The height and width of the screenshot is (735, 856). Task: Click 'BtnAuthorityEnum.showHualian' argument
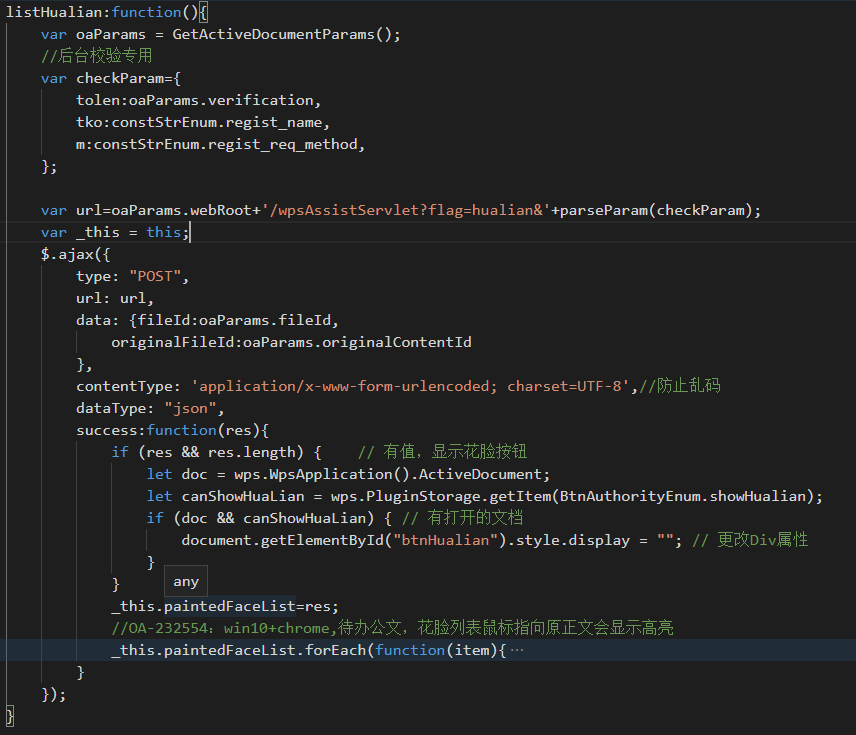(683, 496)
